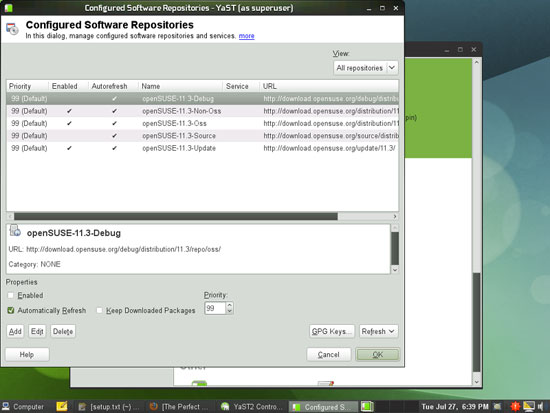
Task: Open the volume control tray icon
Action: [541, 406]
